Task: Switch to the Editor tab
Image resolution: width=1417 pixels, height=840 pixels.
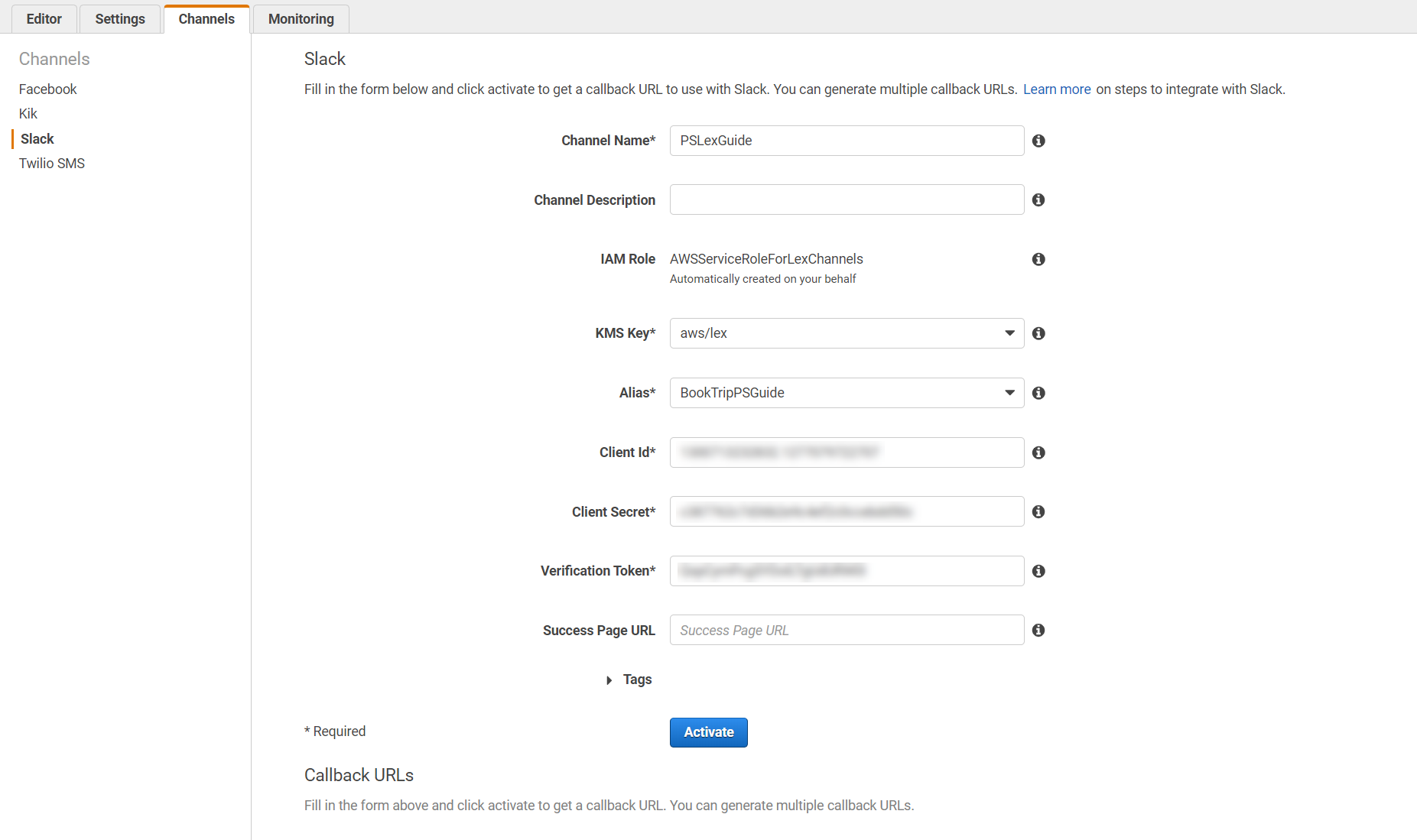Action: [44, 19]
